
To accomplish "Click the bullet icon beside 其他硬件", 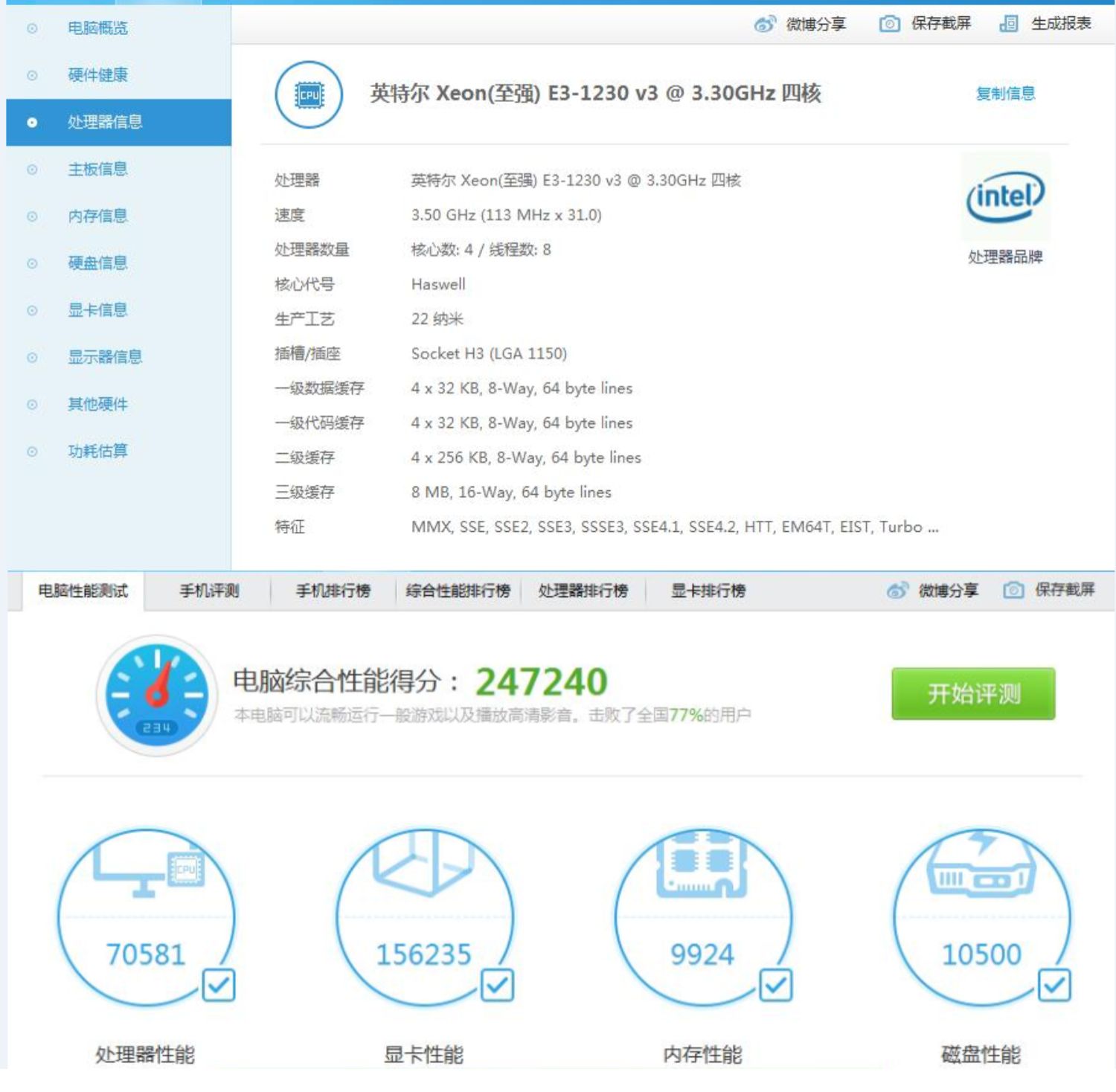I will tap(32, 405).
